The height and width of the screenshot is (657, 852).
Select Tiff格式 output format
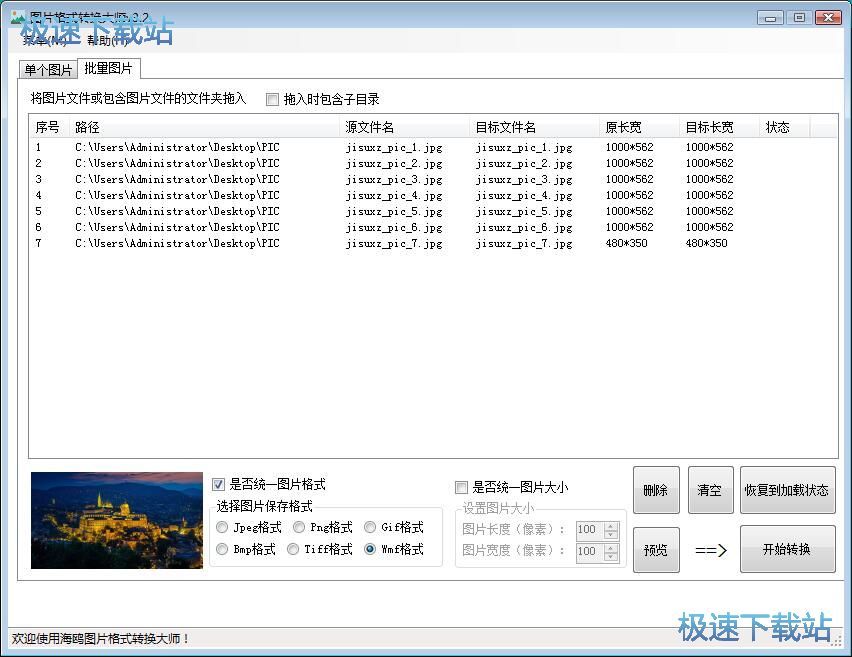point(293,549)
